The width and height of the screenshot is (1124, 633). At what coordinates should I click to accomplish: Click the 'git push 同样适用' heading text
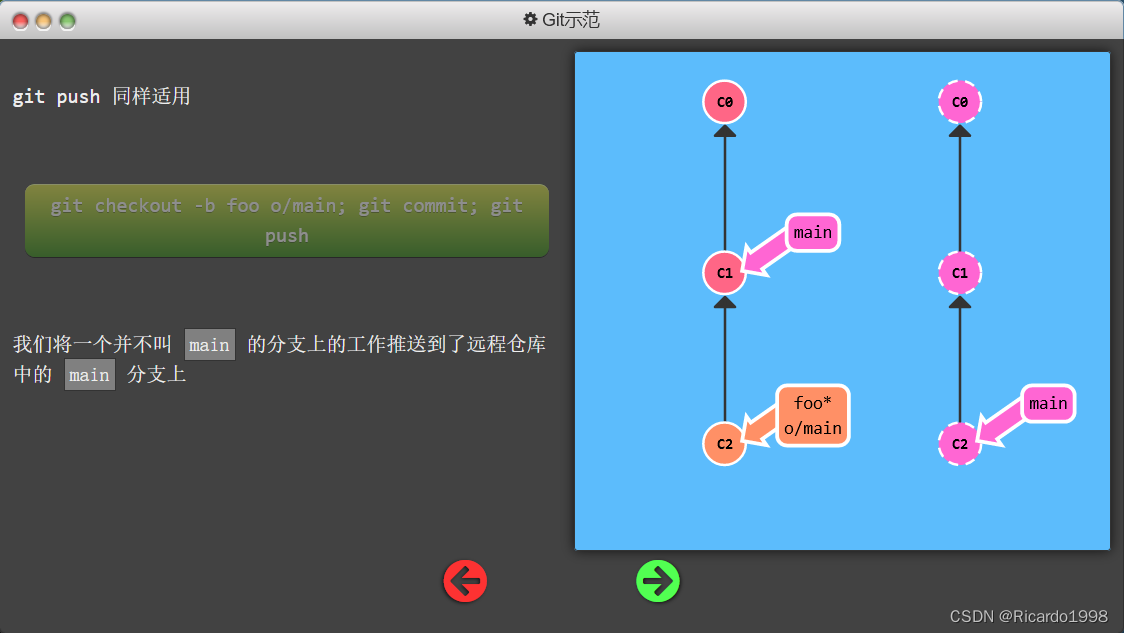102,96
